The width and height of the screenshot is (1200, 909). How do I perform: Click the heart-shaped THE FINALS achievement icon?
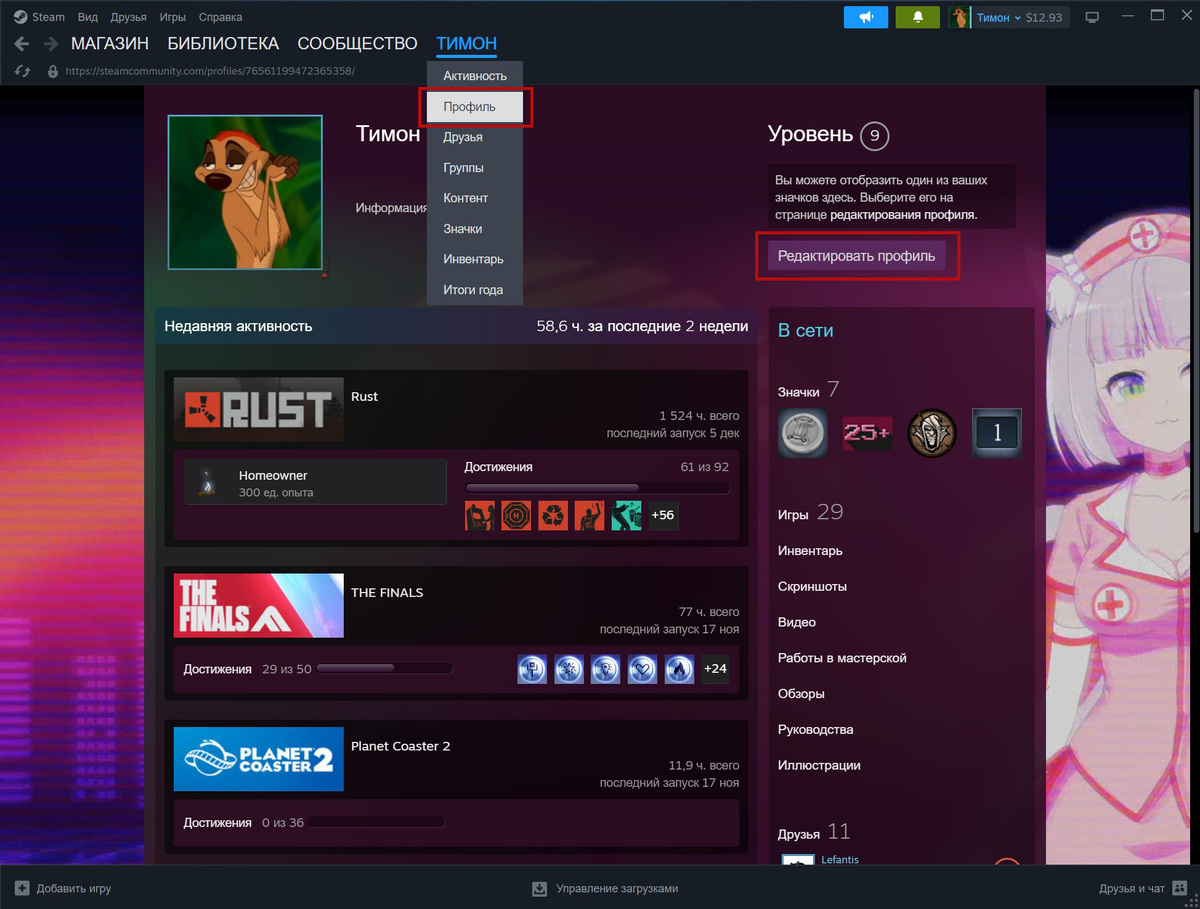tap(642, 669)
